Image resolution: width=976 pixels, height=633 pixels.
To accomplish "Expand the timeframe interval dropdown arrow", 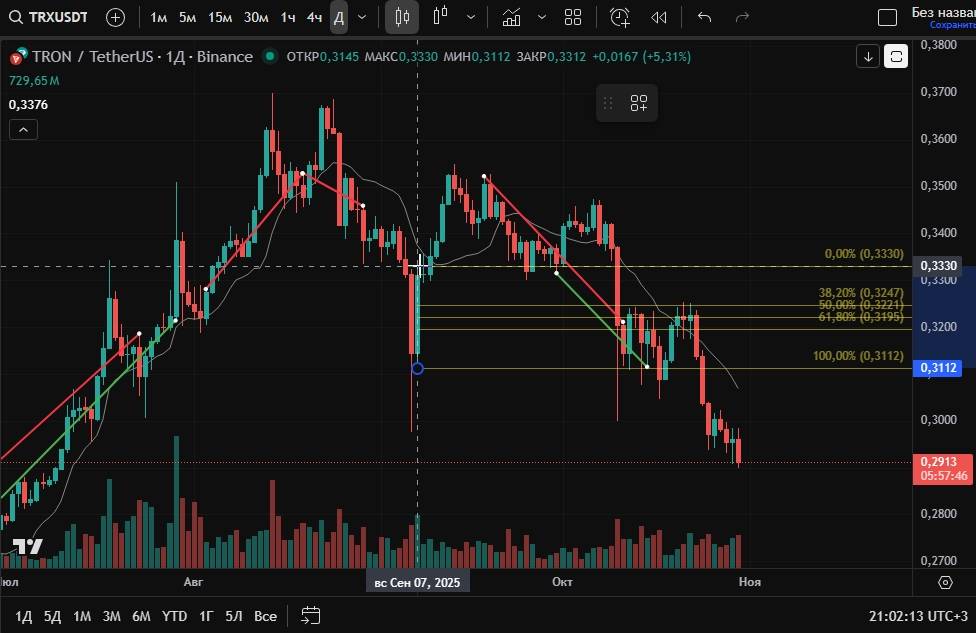I will 362,17.
